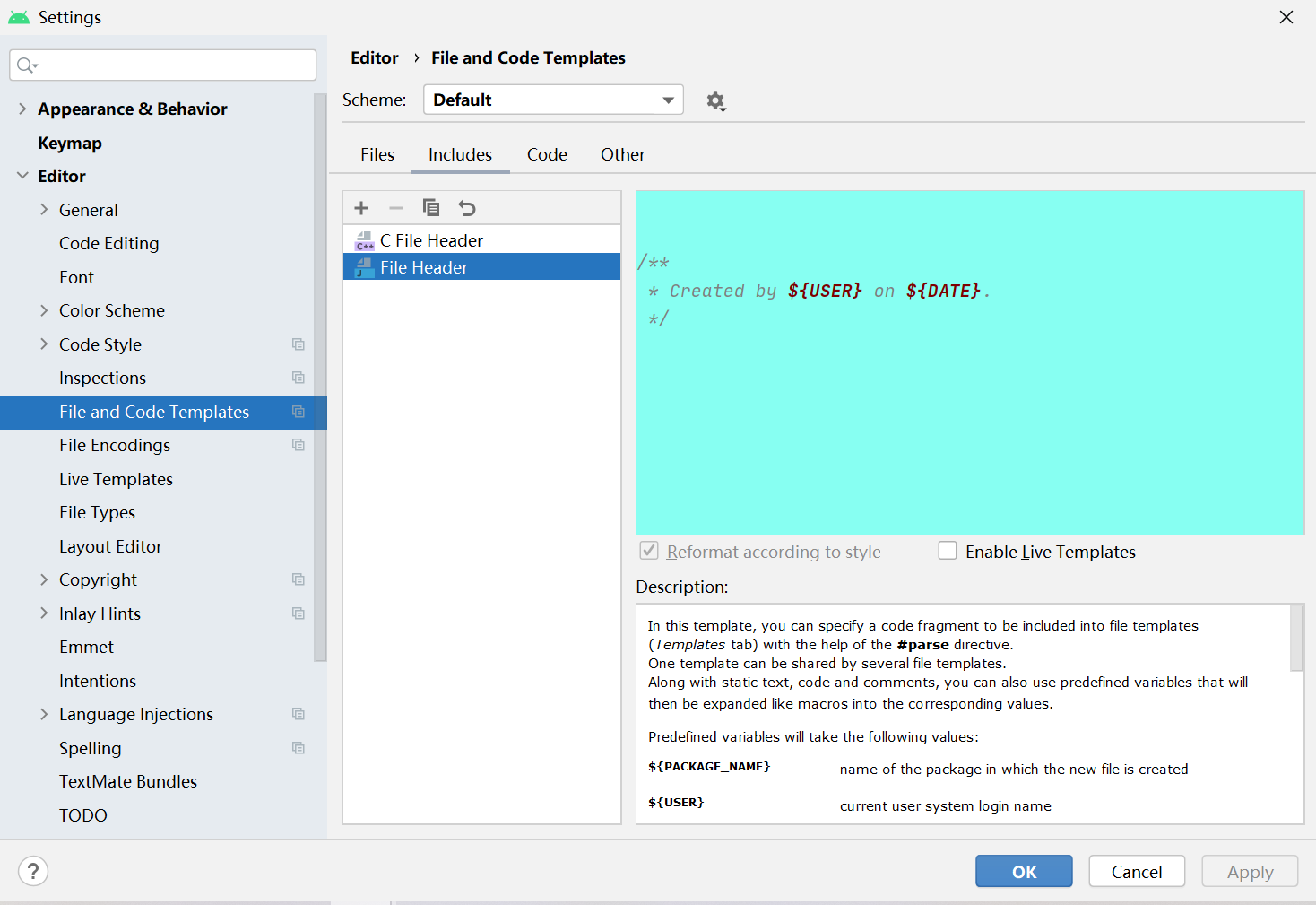The height and width of the screenshot is (905, 1316).
Task: Enable Live Templates checkbox
Action: (x=948, y=551)
